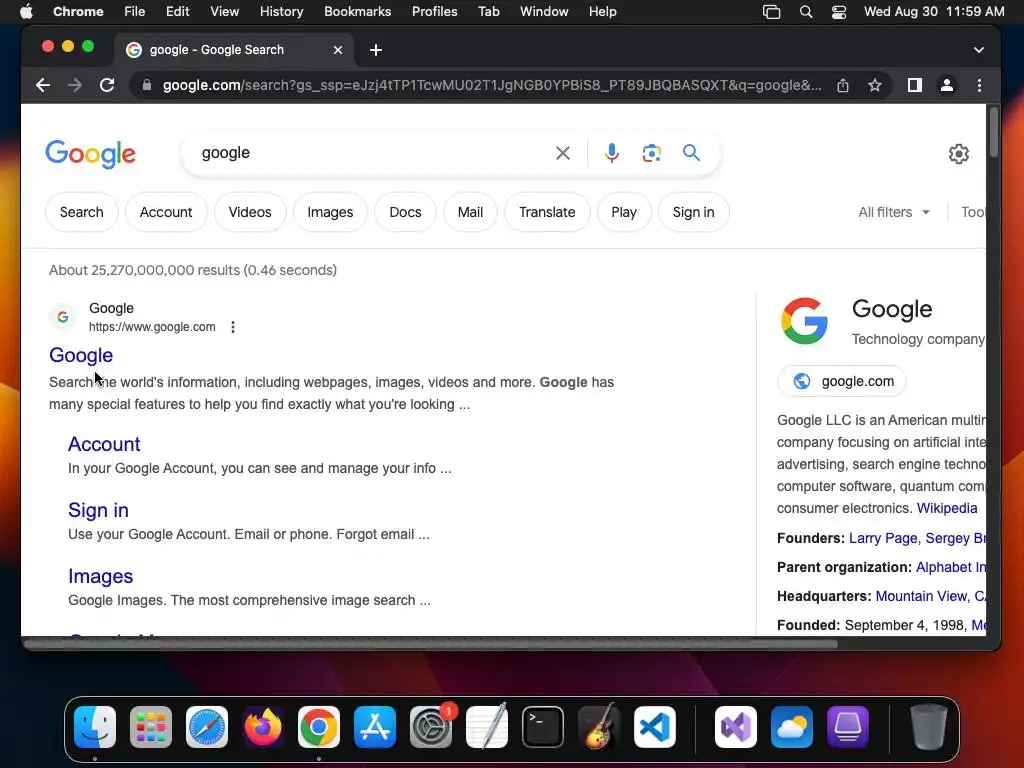The image size is (1024, 768).
Task: Open Terminal from the dock
Action: click(543, 727)
